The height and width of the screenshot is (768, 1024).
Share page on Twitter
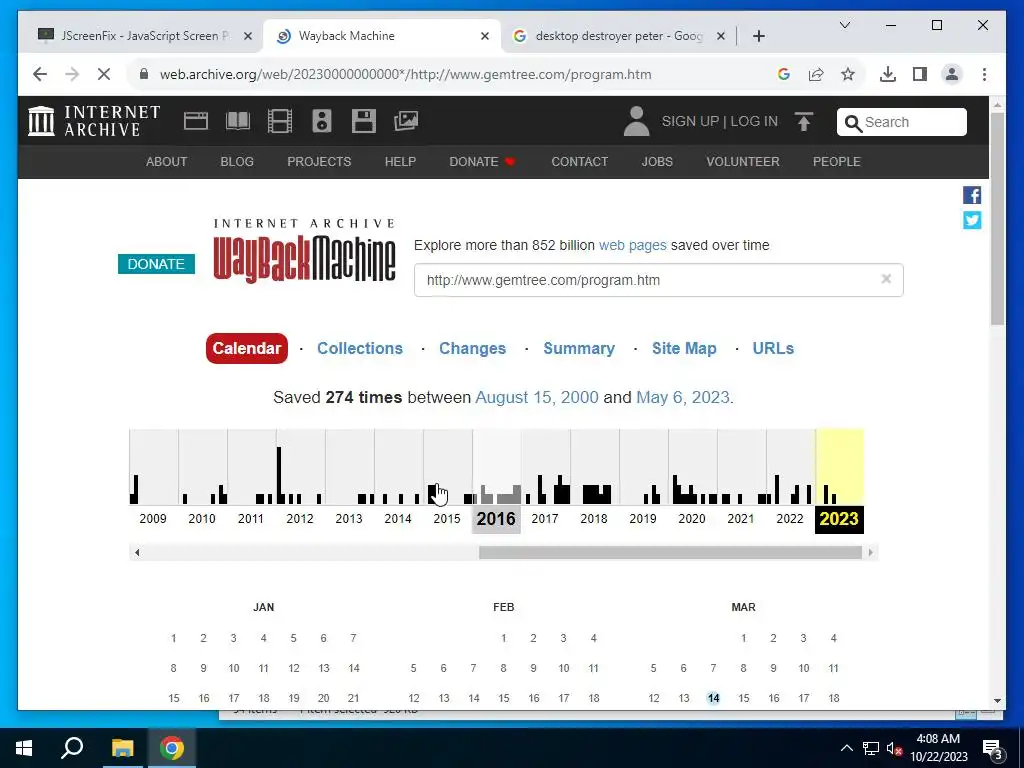pos(972,220)
